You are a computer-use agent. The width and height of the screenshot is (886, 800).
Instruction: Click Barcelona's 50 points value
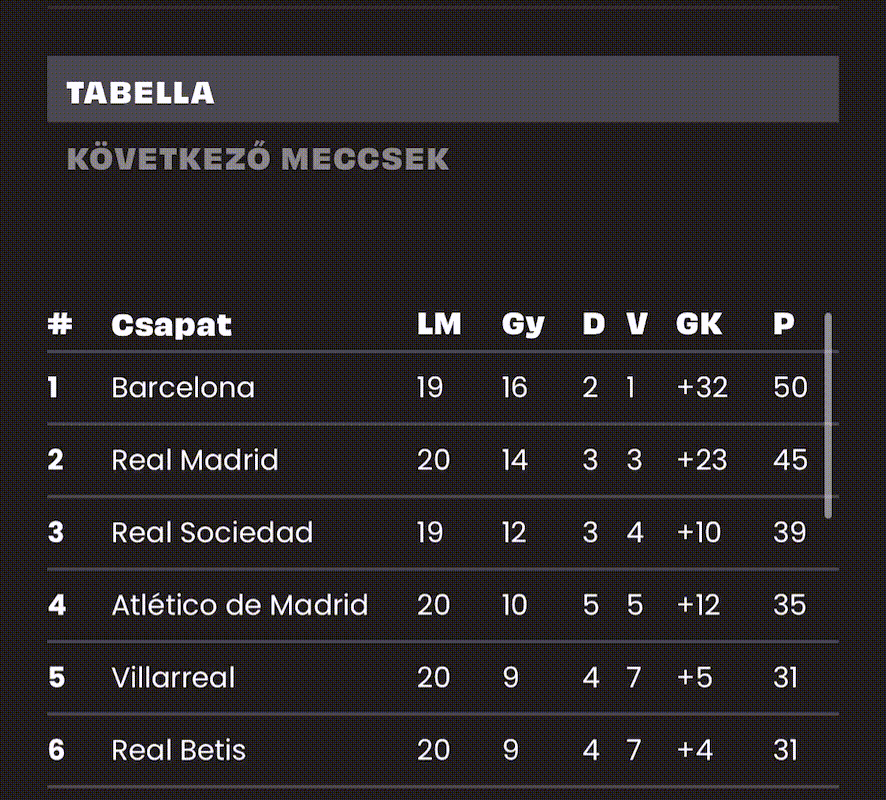[x=790, y=388]
